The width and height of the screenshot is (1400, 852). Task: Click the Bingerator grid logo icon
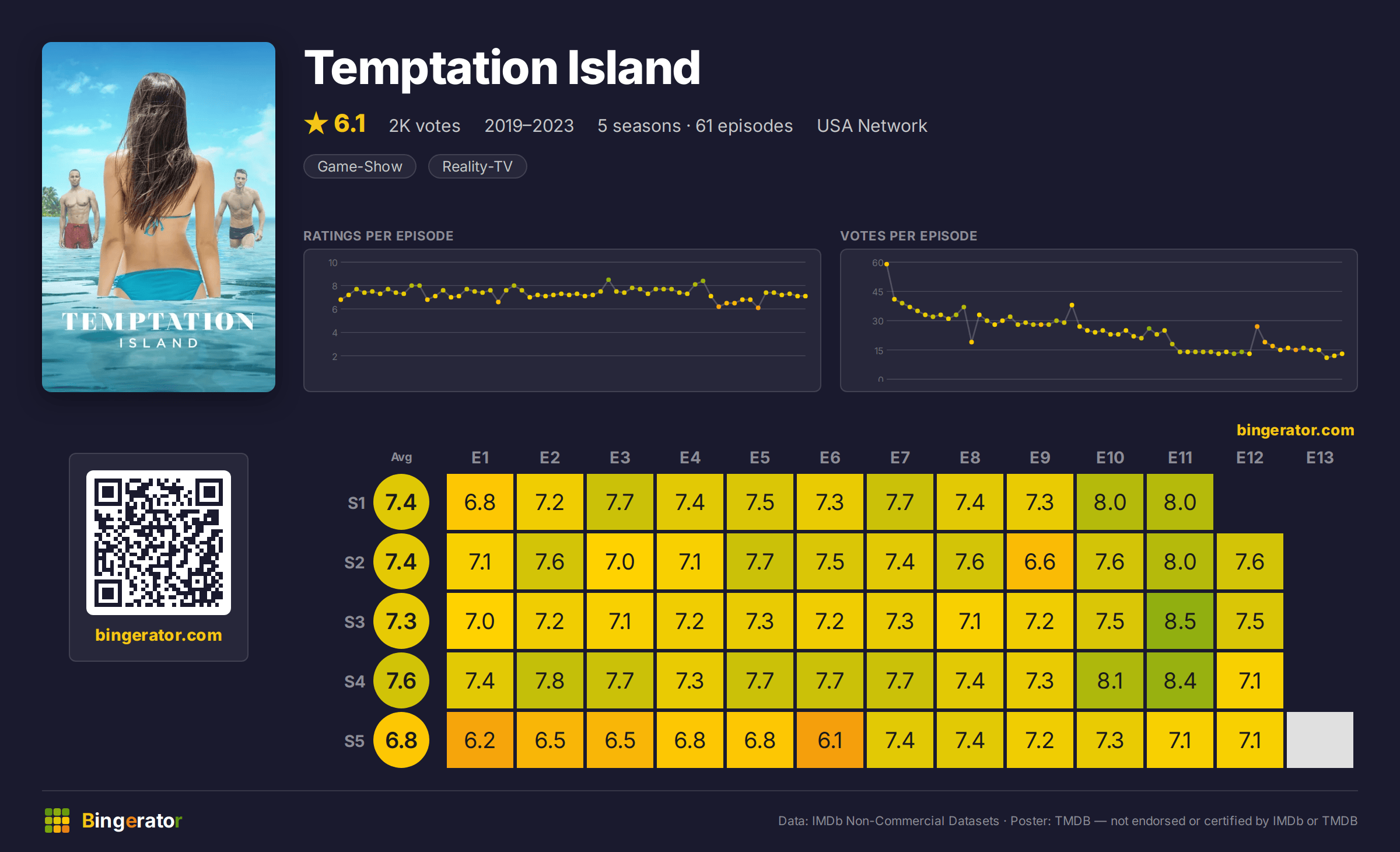click(x=57, y=820)
